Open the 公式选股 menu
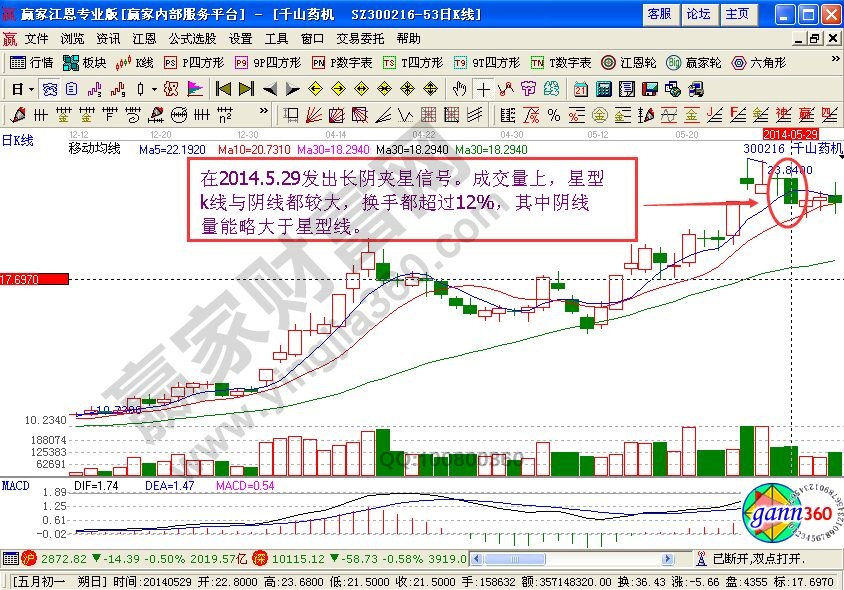The width and height of the screenshot is (844, 590). [x=192, y=39]
